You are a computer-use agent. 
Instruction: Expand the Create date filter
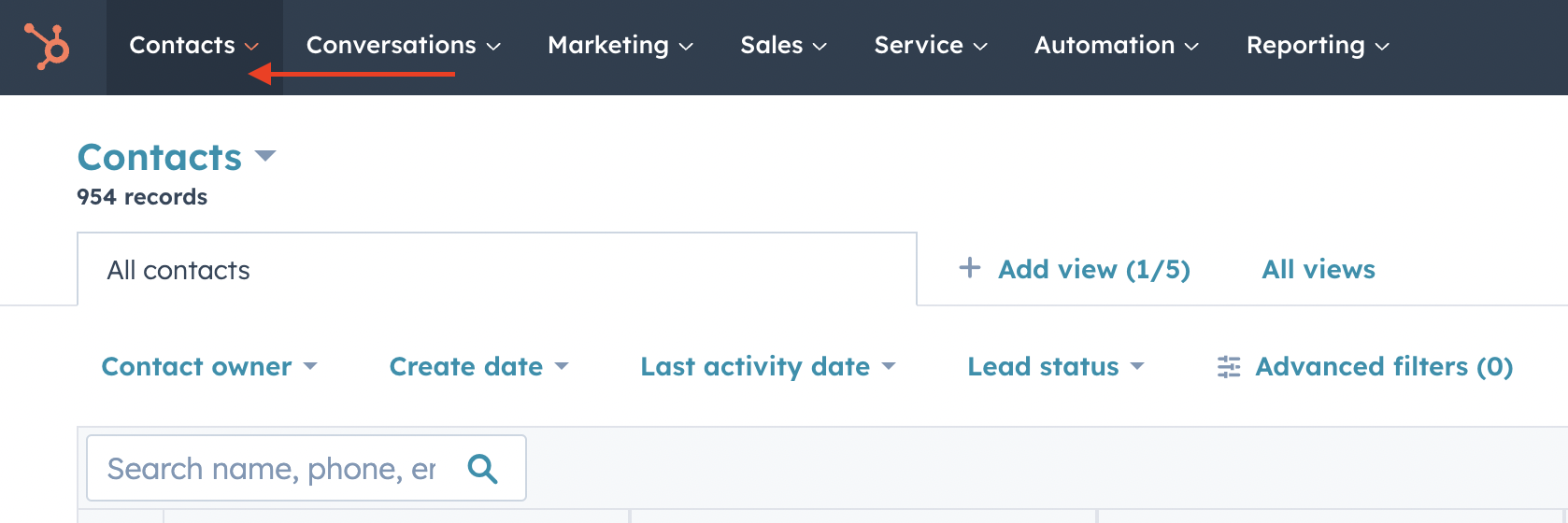pyautogui.click(x=478, y=367)
